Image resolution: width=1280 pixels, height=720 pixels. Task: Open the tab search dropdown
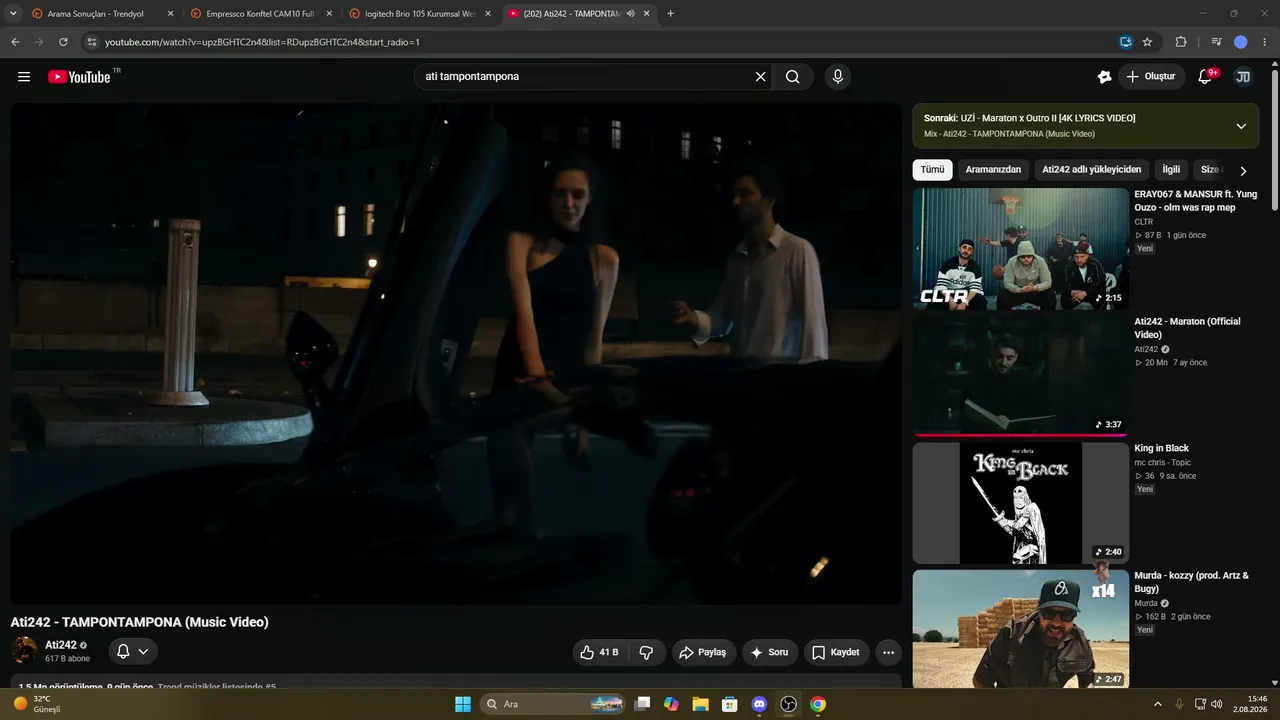point(13,14)
